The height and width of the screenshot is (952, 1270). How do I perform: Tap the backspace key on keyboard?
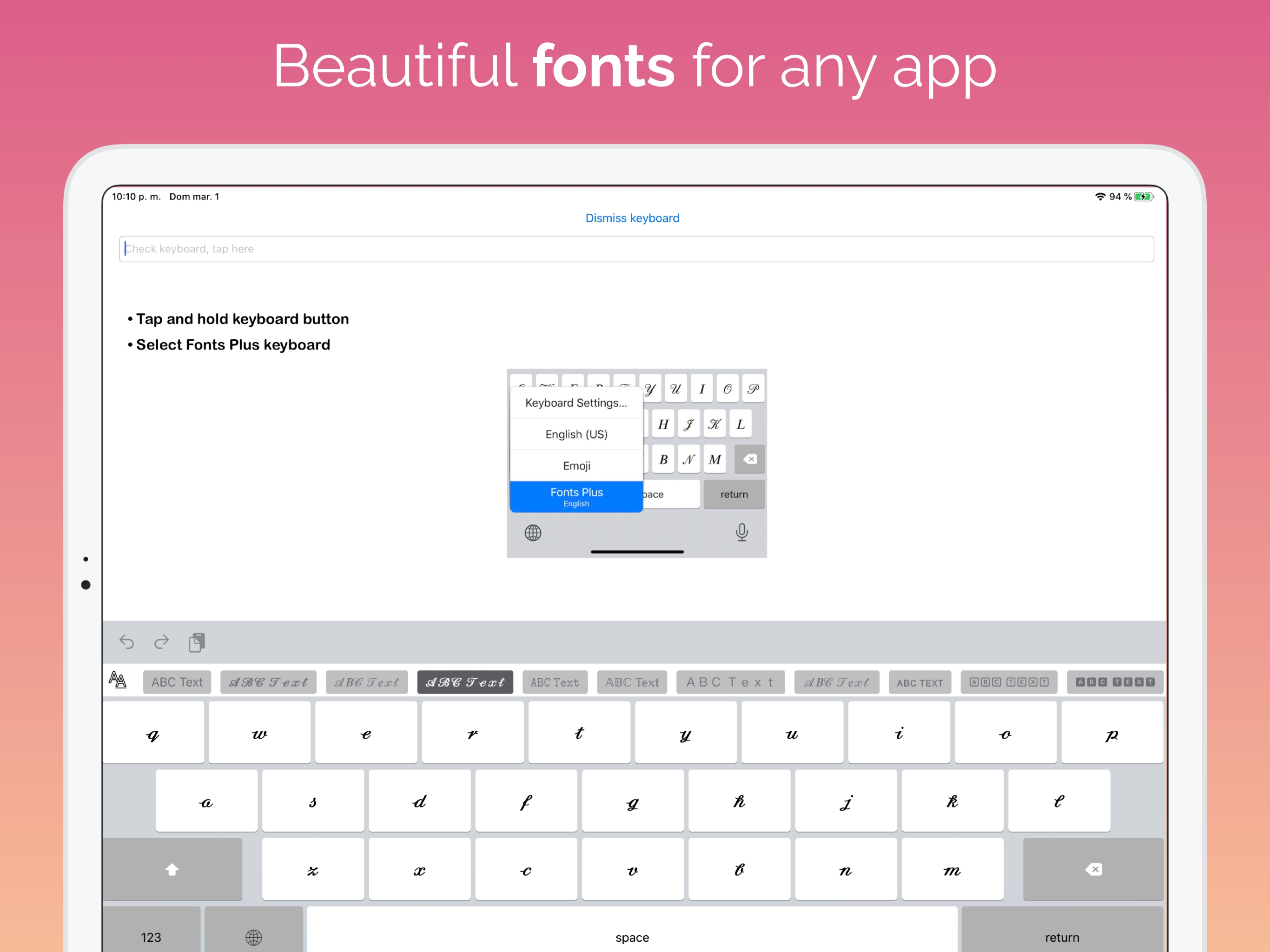tap(1092, 869)
